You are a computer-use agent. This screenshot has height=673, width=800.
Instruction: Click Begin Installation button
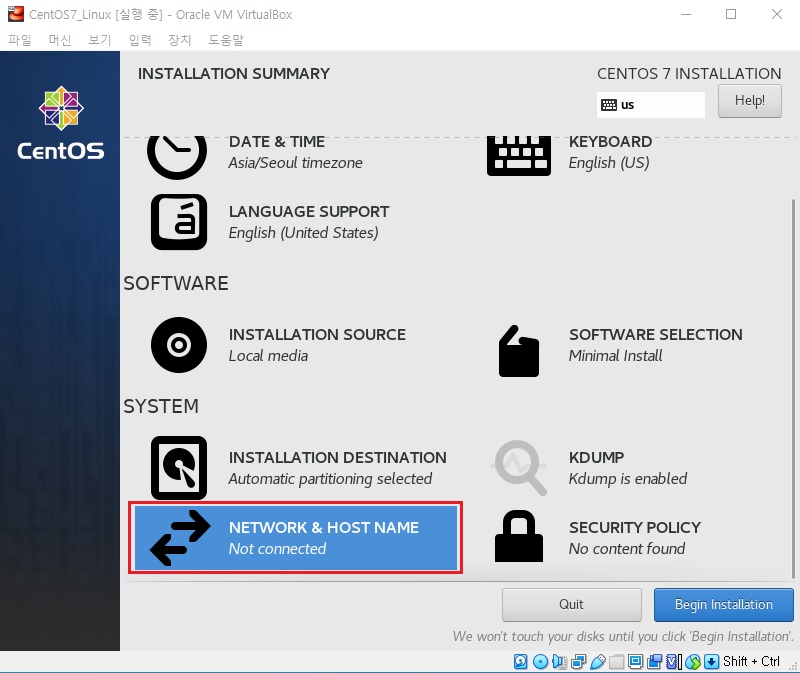point(723,605)
